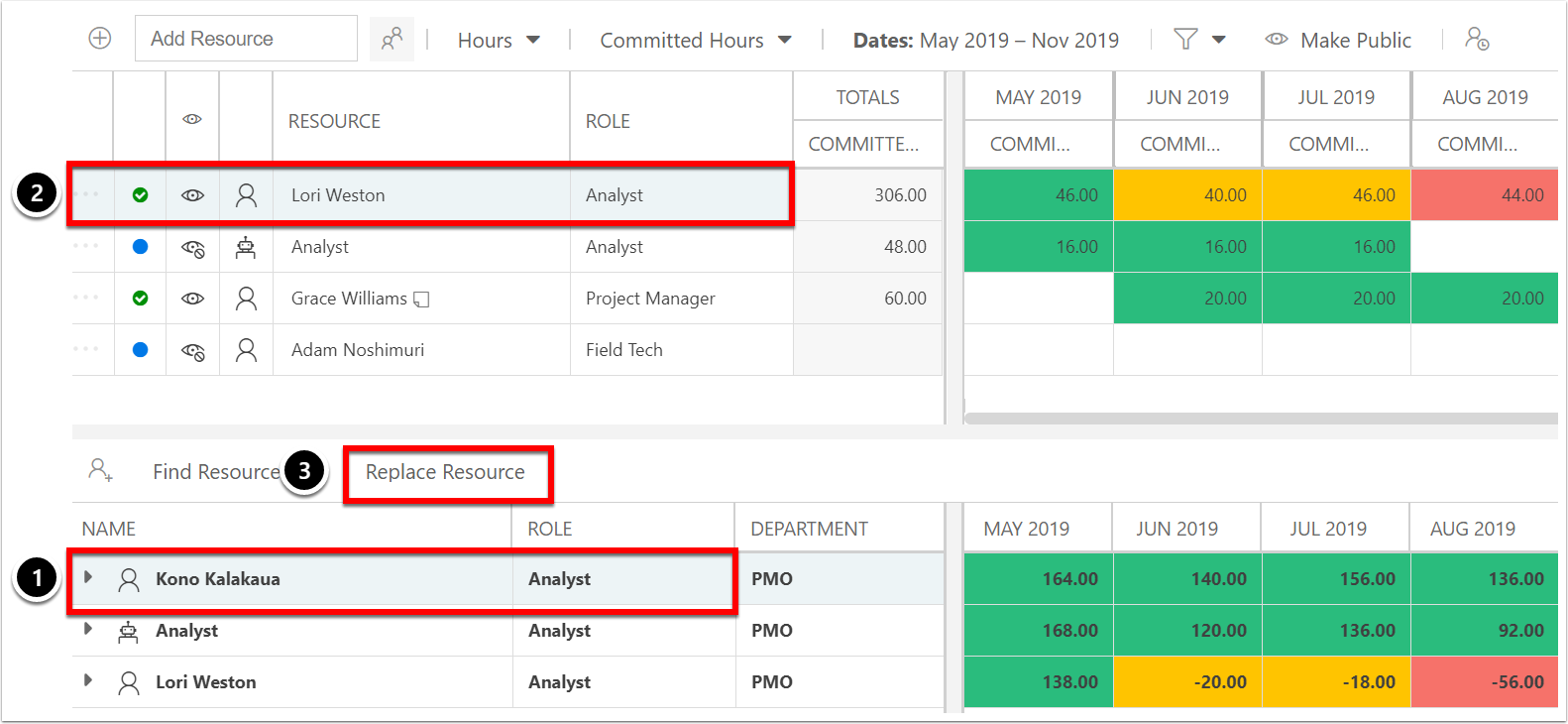Click Adam Noshimuri resource name

pyautogui.click(x=358, y=350)
